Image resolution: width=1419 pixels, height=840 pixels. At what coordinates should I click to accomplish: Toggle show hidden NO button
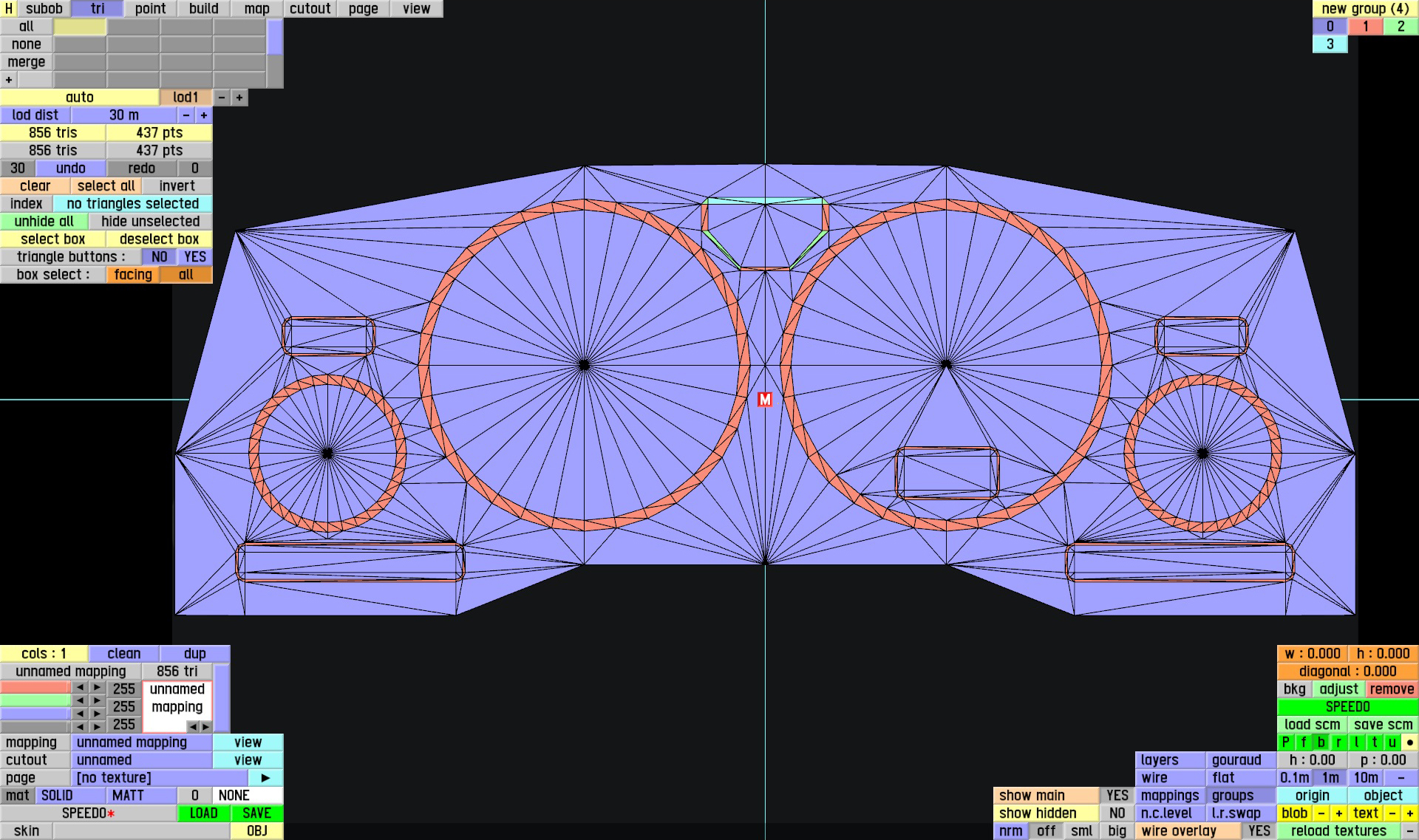pos(1117,813)
